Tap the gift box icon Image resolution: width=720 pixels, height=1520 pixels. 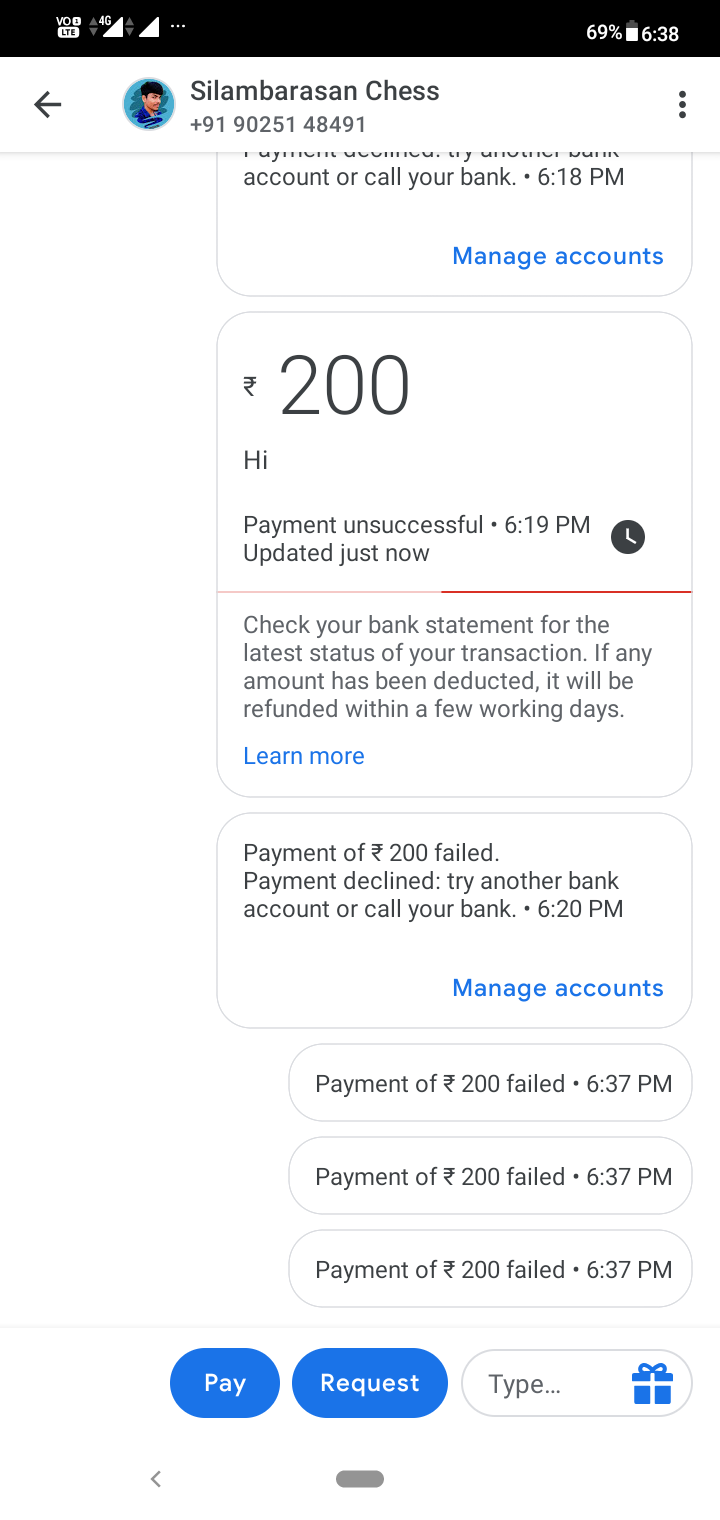tap(652, 1383)
